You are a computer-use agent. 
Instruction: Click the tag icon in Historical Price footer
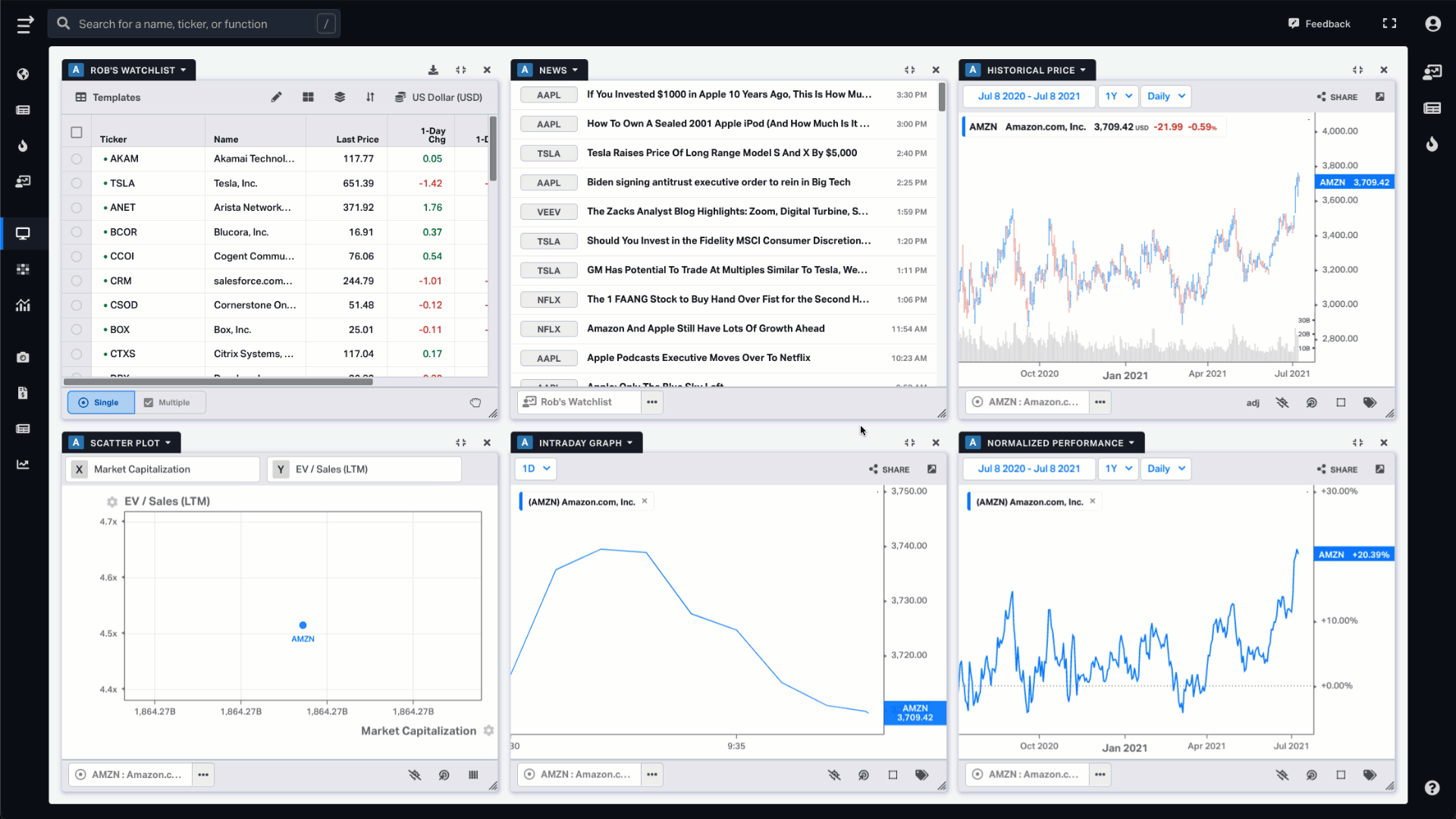click(1370, 403)
